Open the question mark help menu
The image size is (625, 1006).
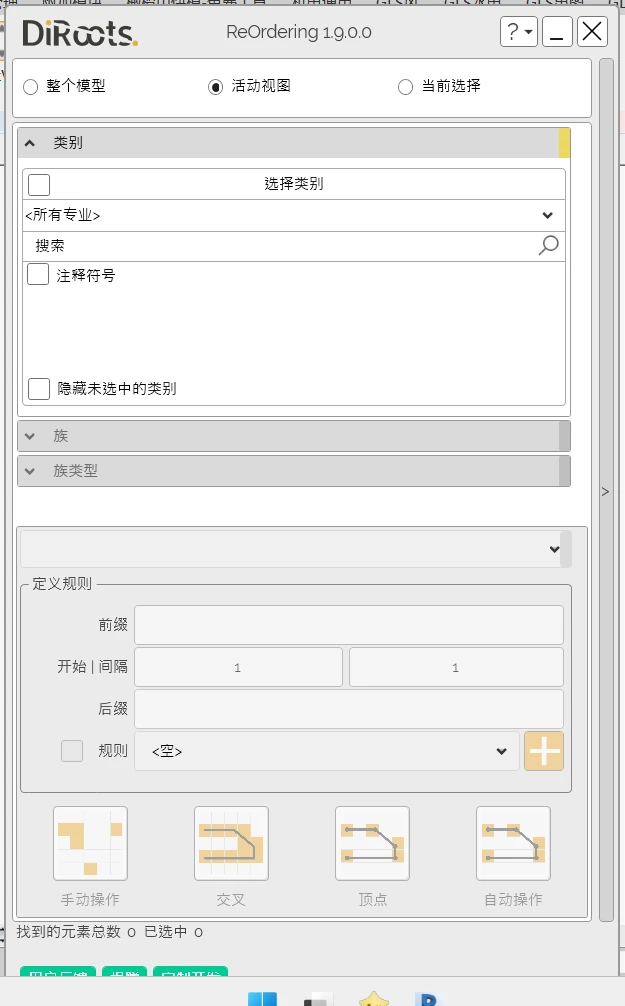(518, 32)
